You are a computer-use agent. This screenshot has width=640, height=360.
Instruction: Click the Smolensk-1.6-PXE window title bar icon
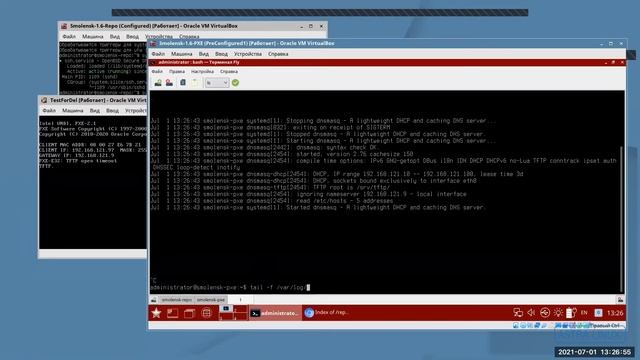[153, 43]
